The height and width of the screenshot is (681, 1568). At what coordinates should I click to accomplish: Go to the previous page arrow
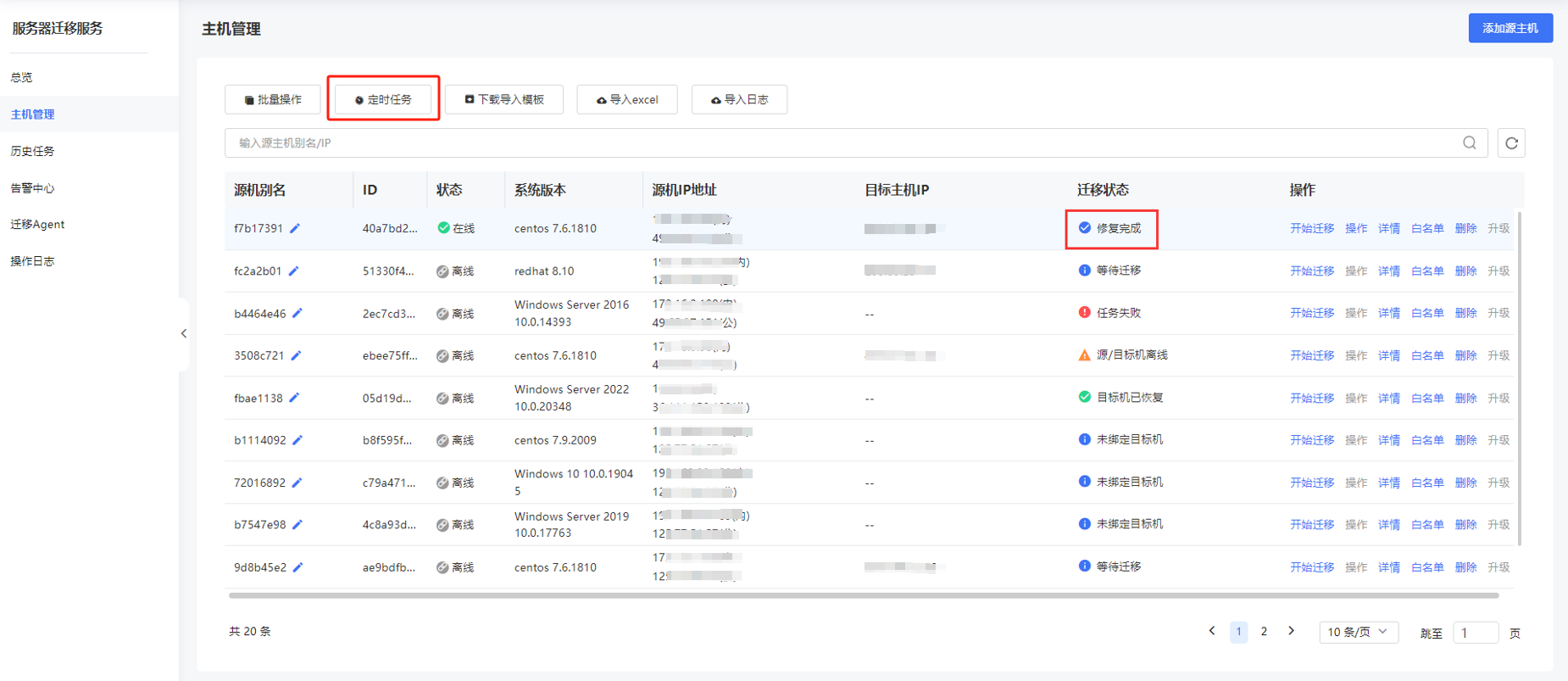[x=1212, y=631]
